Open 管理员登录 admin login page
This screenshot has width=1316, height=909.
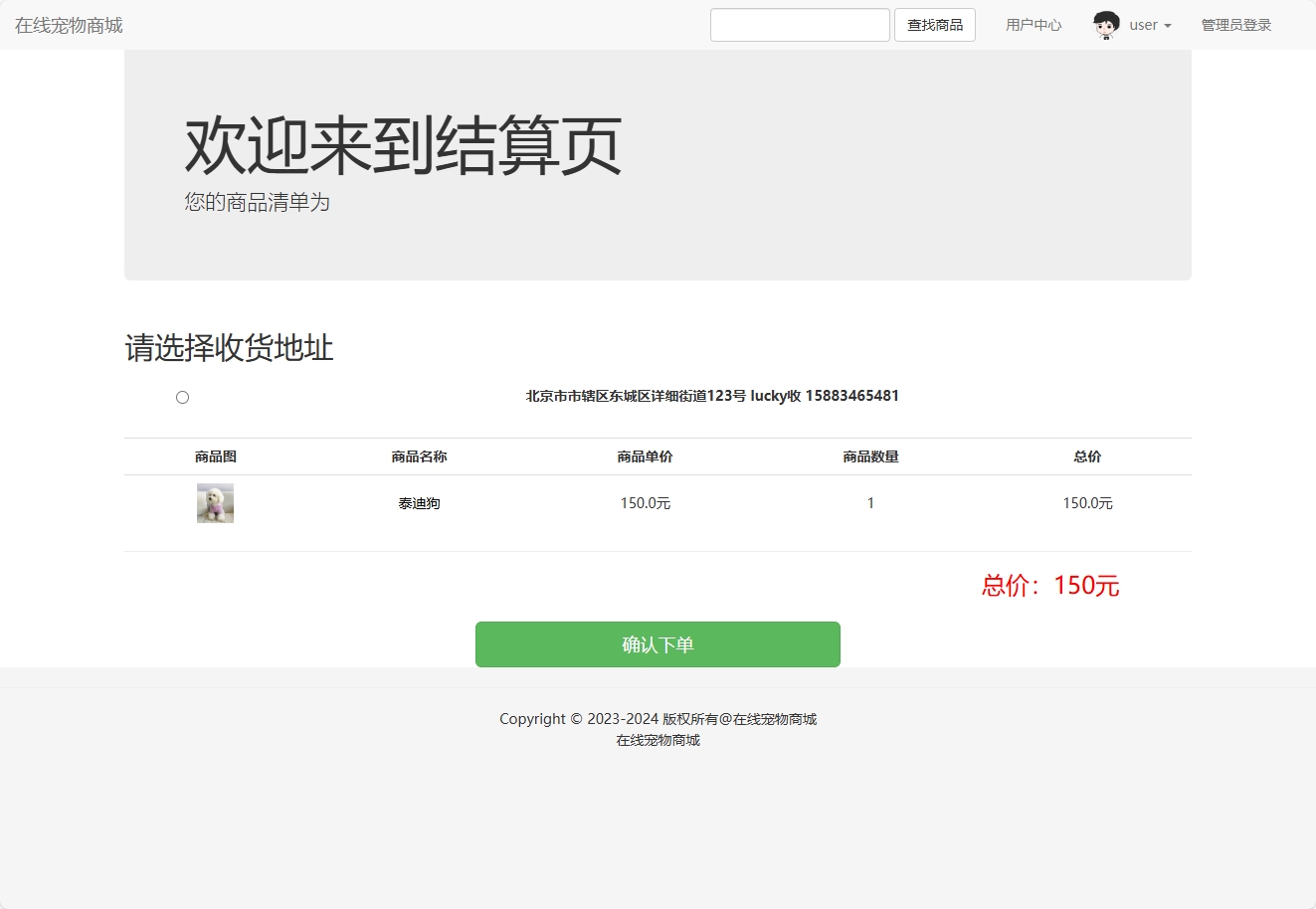(1235, 25)
